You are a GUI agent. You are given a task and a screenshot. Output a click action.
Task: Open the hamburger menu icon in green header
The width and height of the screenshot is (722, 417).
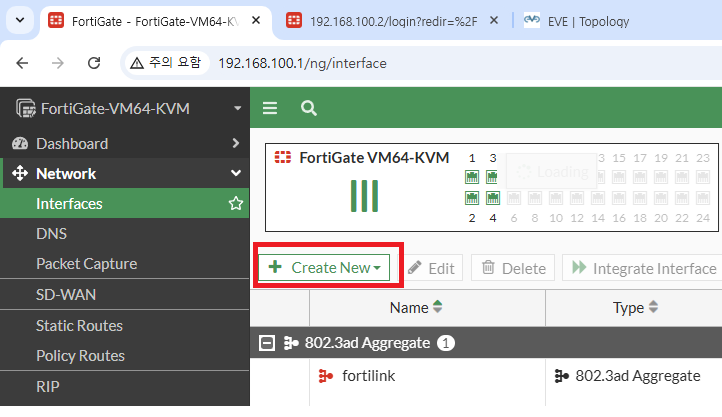coord(270,108)
